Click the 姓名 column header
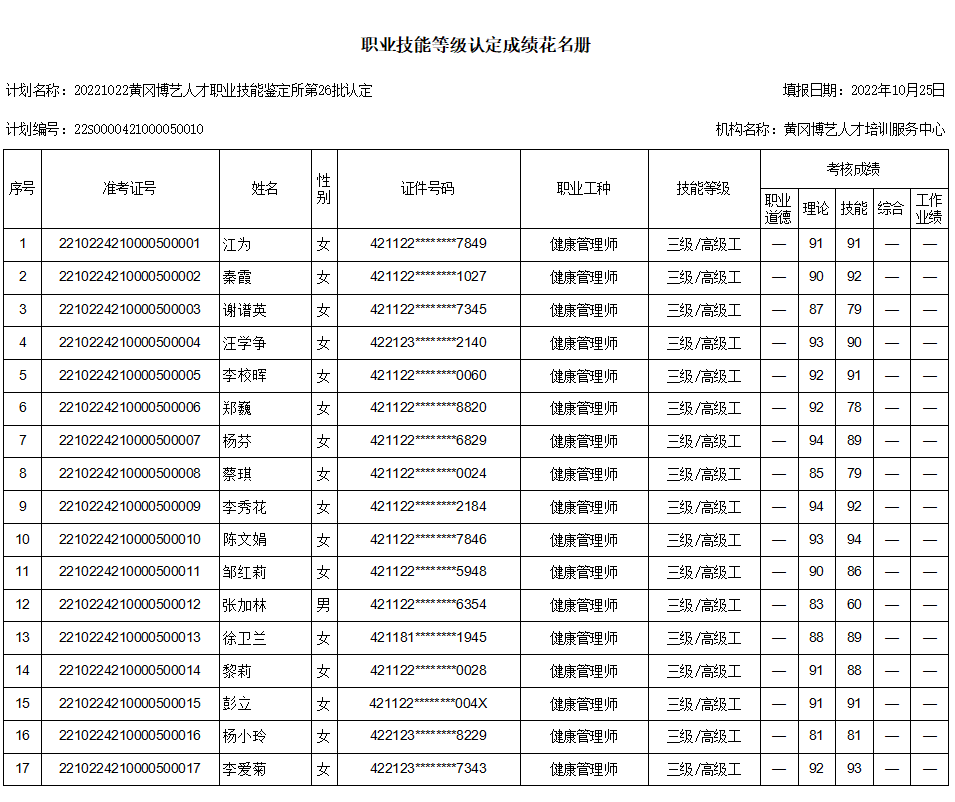The width and height of the screenshot is (955, 802). pyautogui.click(x=265, y=188)
